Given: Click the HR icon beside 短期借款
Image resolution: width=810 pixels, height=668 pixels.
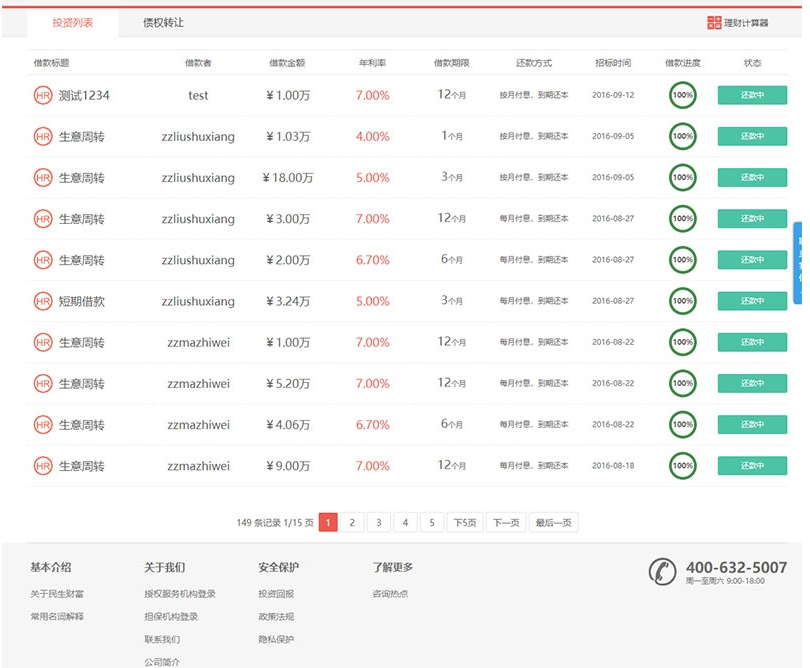Looking at the screenshot, I should coord(43,301).
